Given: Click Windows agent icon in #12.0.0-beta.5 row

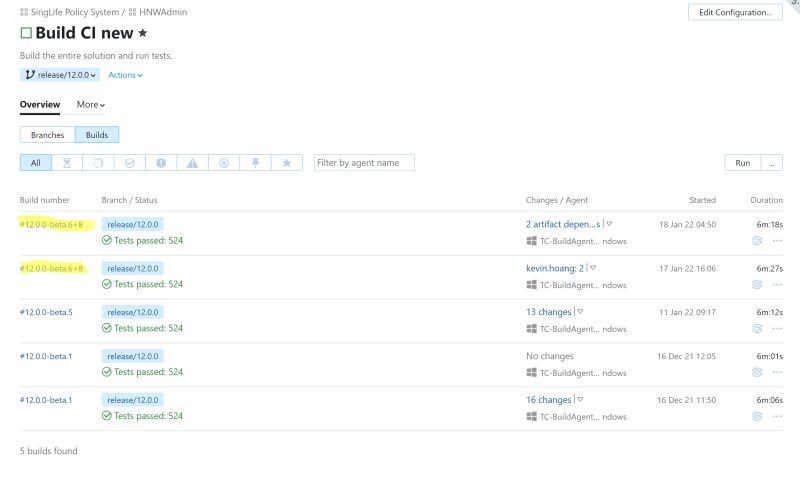Looking at the screenshot, I should coord(531,328).
